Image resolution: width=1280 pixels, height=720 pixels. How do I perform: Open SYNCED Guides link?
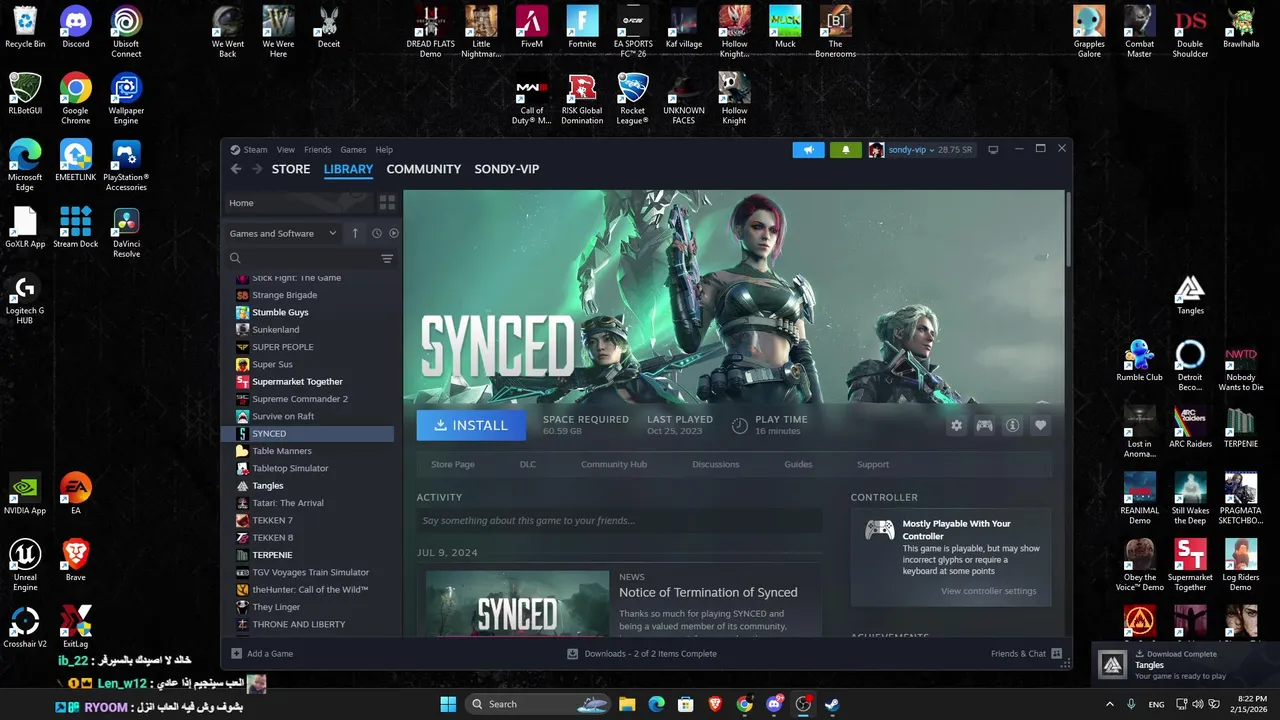point(798,464)
